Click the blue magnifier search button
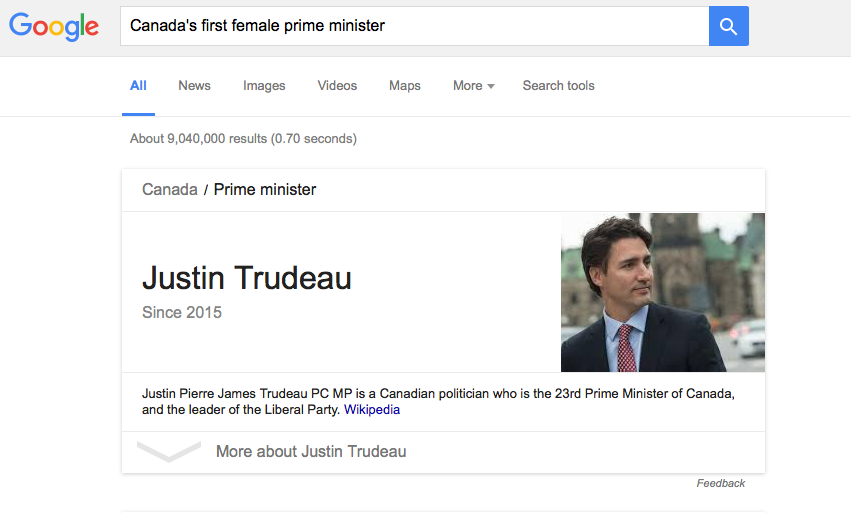This screenshot has height=513, width=851. tap(728, 26)
